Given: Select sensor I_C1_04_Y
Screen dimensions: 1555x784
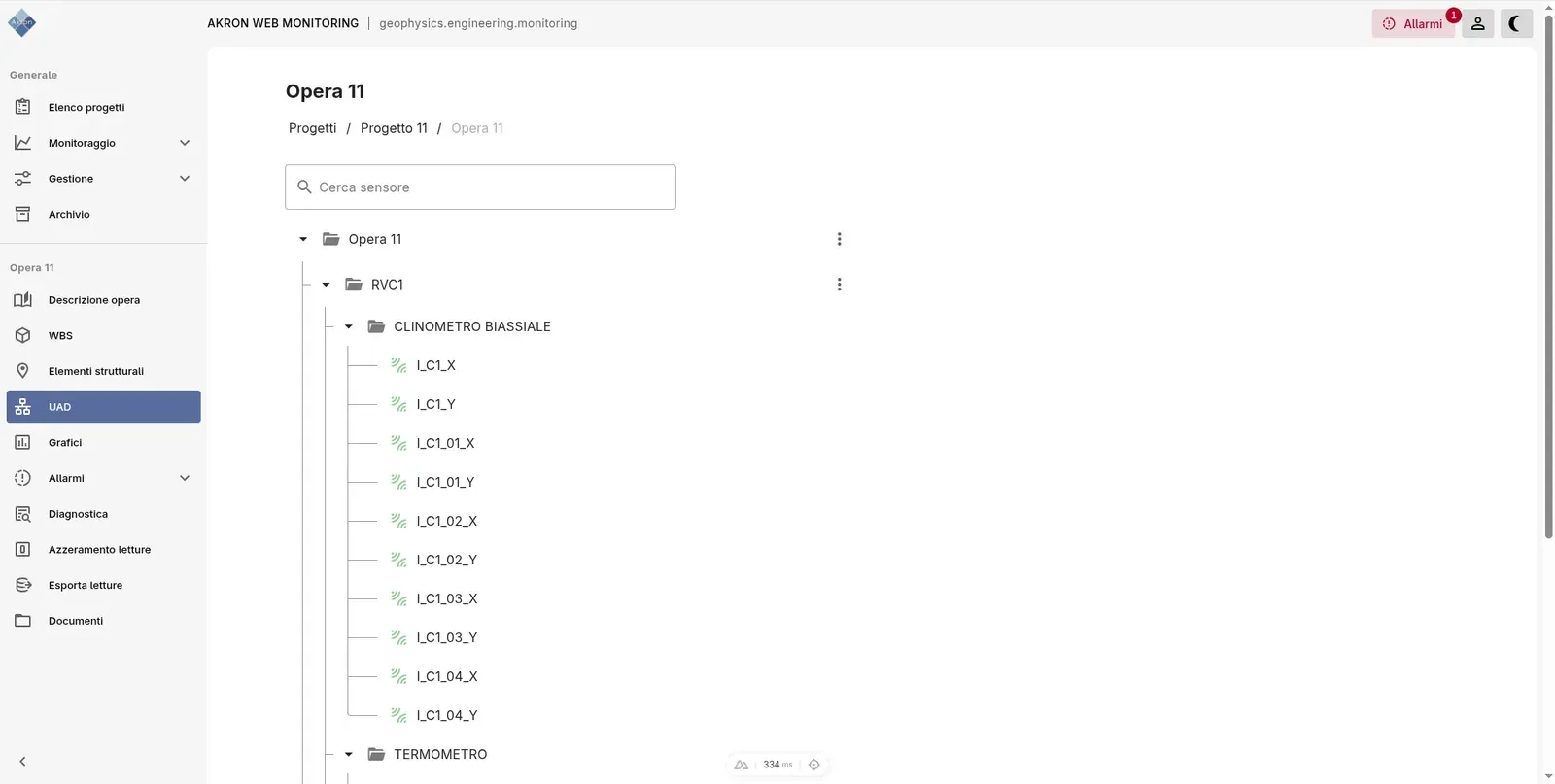Looking at the screenshot, I should coord(446,715).
